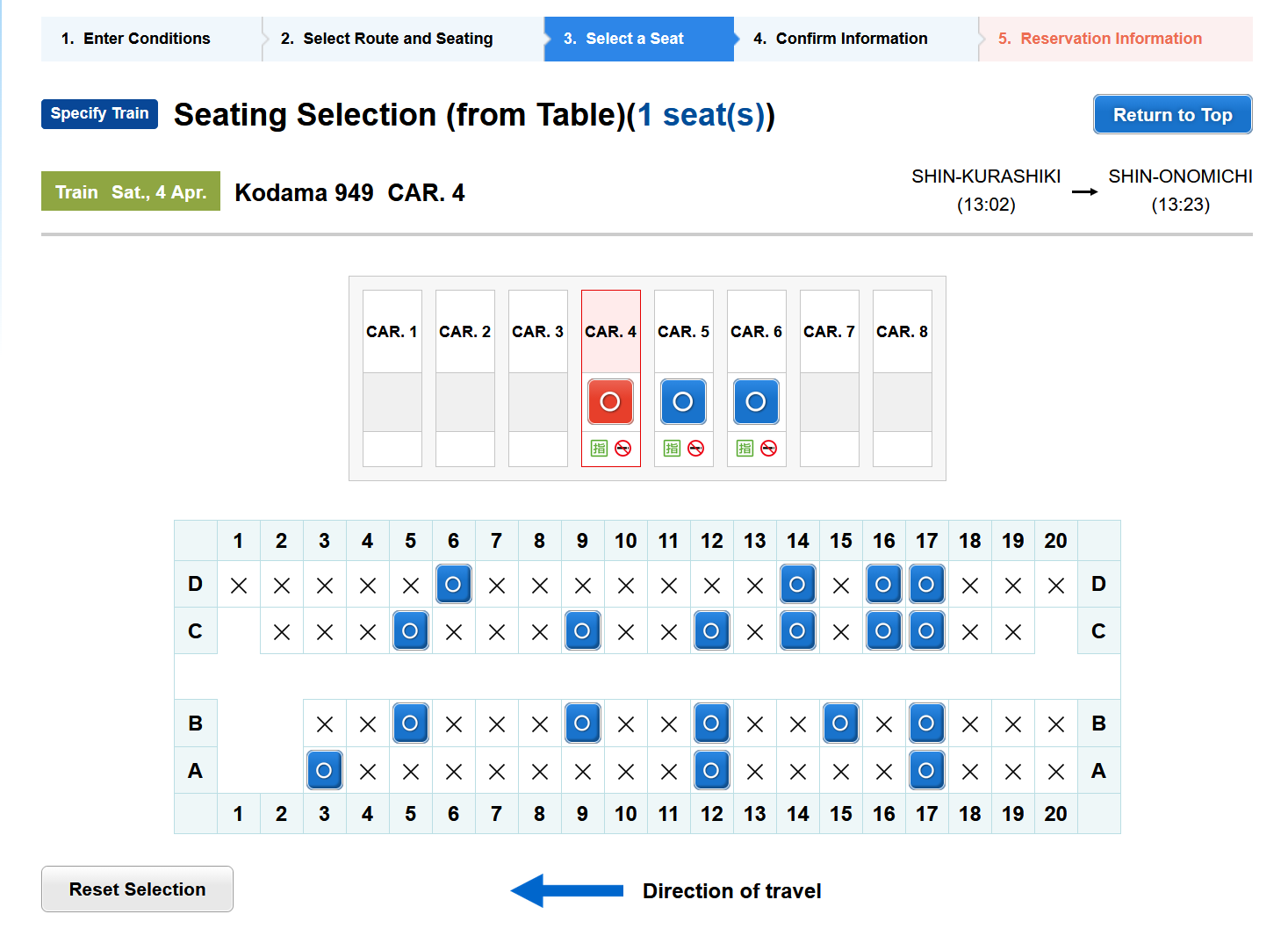Choose available seat 3A
Image resolution: width=1288 pixels, height=943 pixels.
(x=324, y=770)
